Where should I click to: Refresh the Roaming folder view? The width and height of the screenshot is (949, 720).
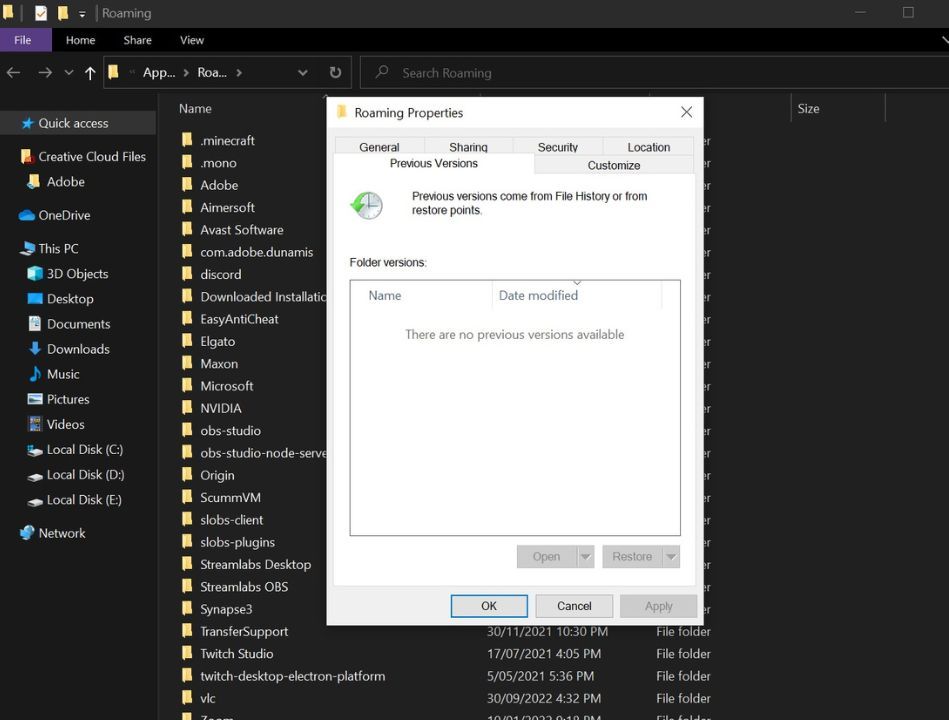coord(335,72)
